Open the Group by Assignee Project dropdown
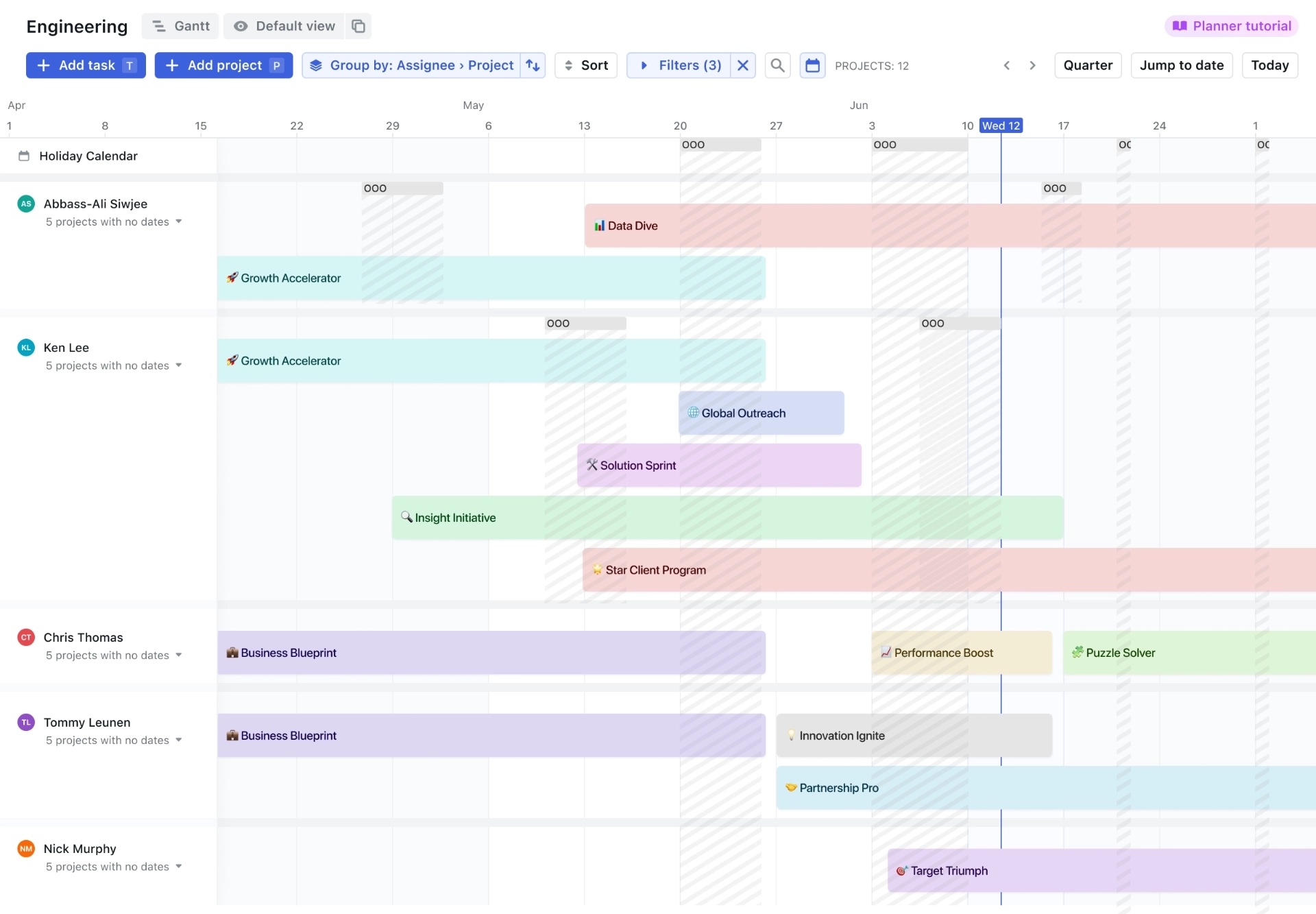This screenshot has height=914, width=1316. 422,65
